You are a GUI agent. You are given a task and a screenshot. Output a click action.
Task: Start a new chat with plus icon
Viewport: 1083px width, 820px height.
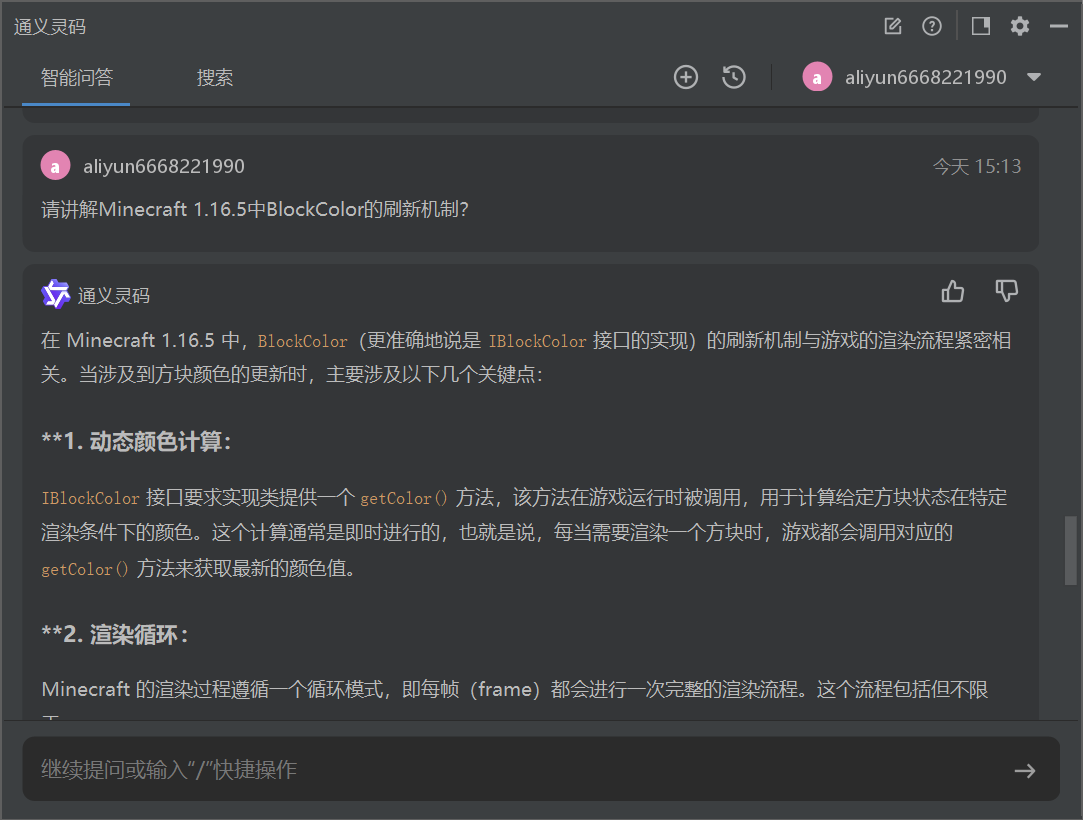pos(686,77)
